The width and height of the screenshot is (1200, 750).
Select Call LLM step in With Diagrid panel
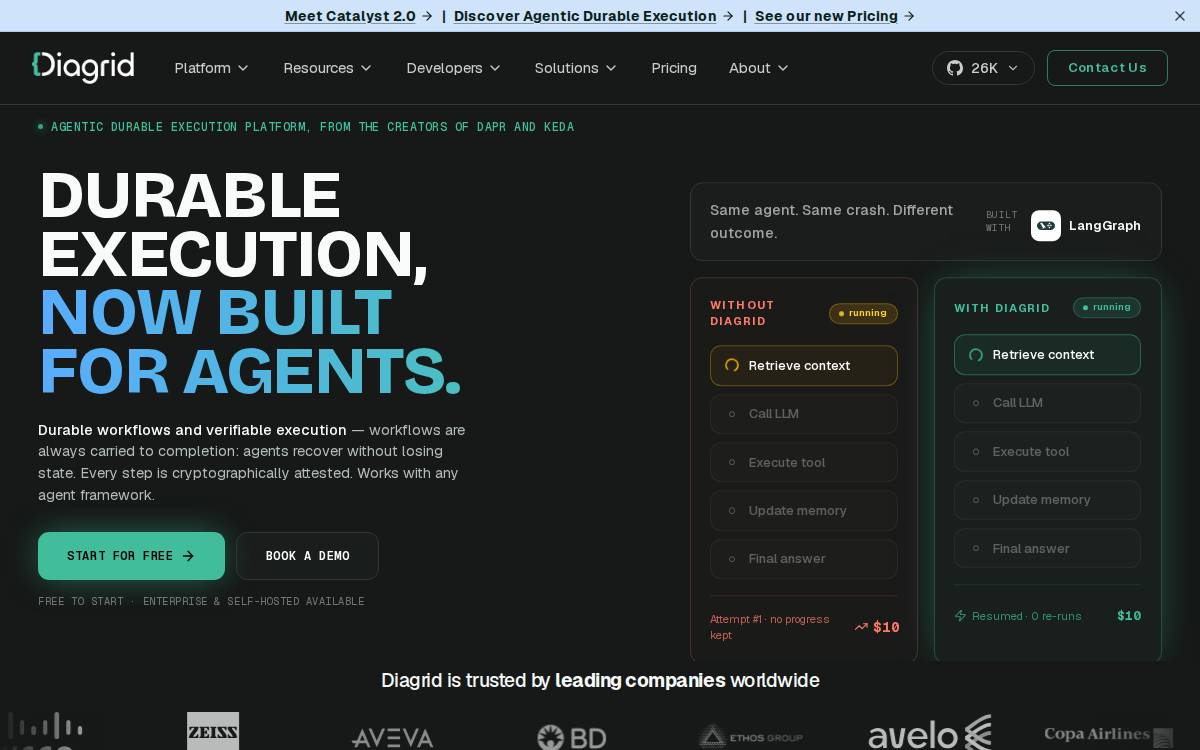click(1047, 403)
